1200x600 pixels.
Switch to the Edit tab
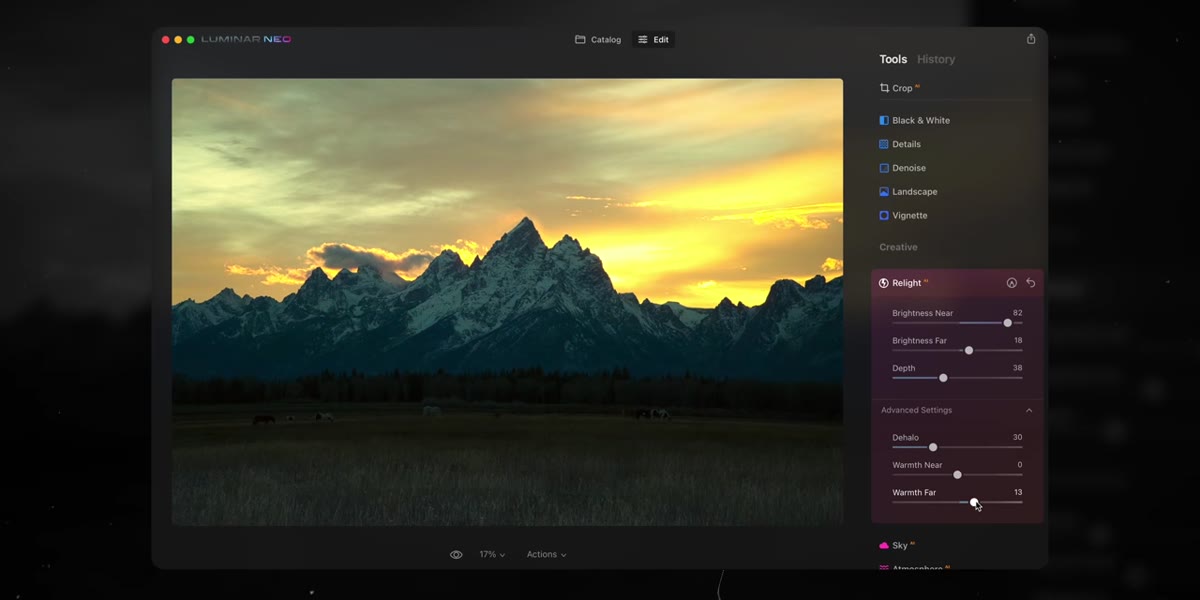click(653, 40)
